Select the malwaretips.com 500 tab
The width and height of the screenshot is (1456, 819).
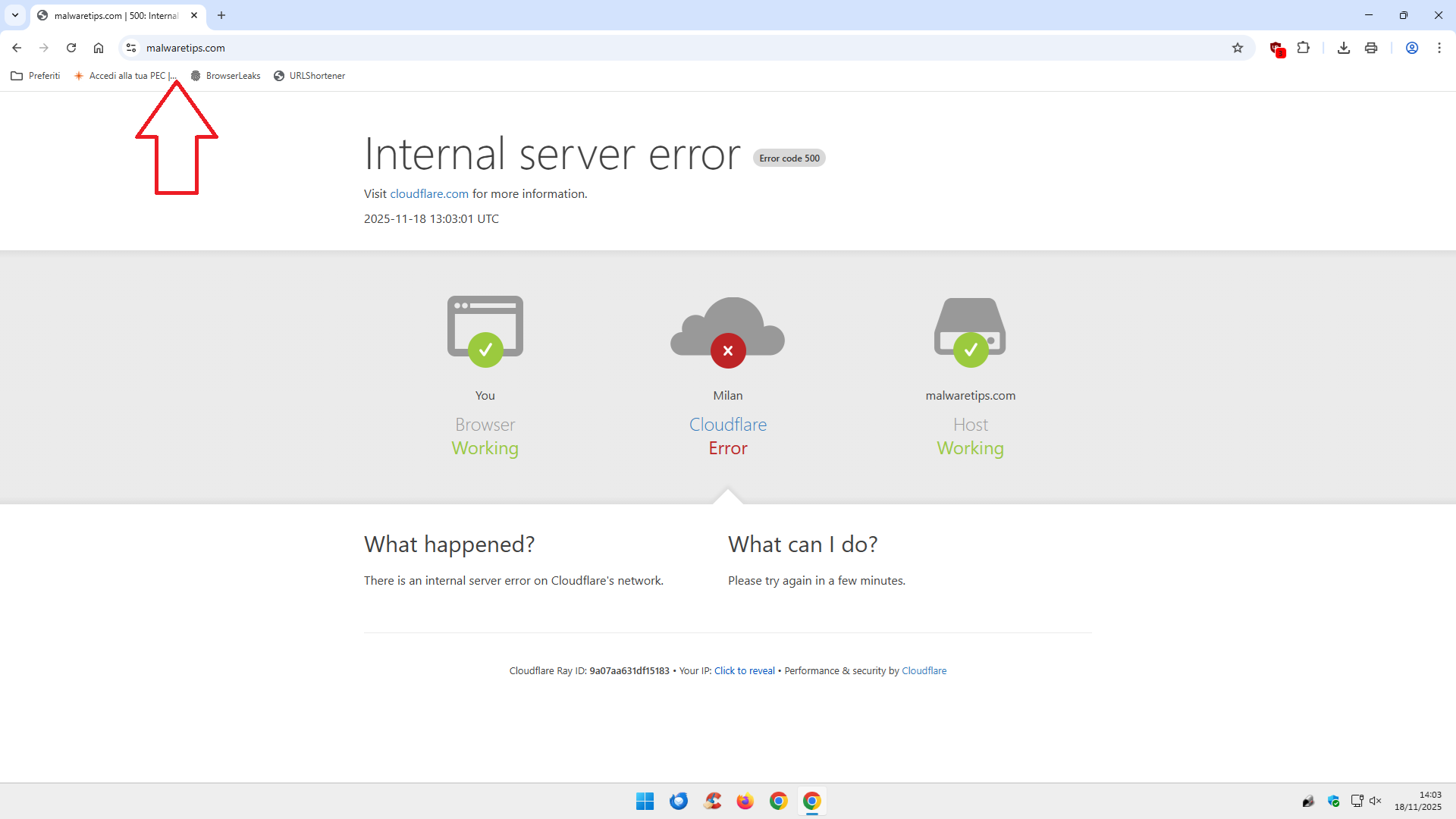115,15
